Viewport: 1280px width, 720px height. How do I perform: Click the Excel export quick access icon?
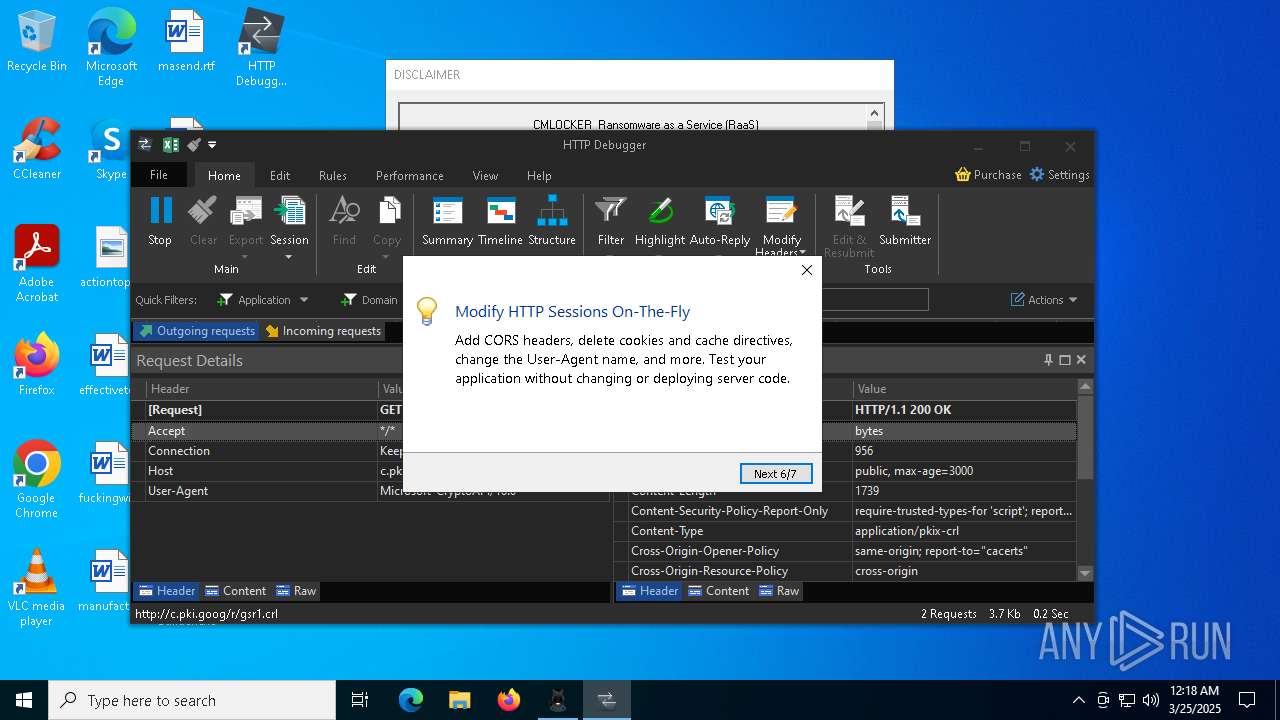[171, 145]
